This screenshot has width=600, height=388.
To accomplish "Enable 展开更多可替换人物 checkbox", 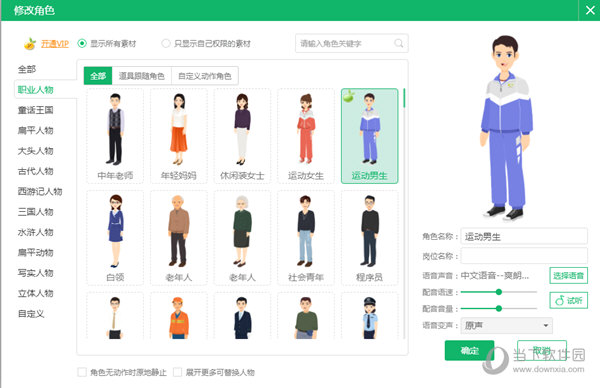I will point(178,372).
